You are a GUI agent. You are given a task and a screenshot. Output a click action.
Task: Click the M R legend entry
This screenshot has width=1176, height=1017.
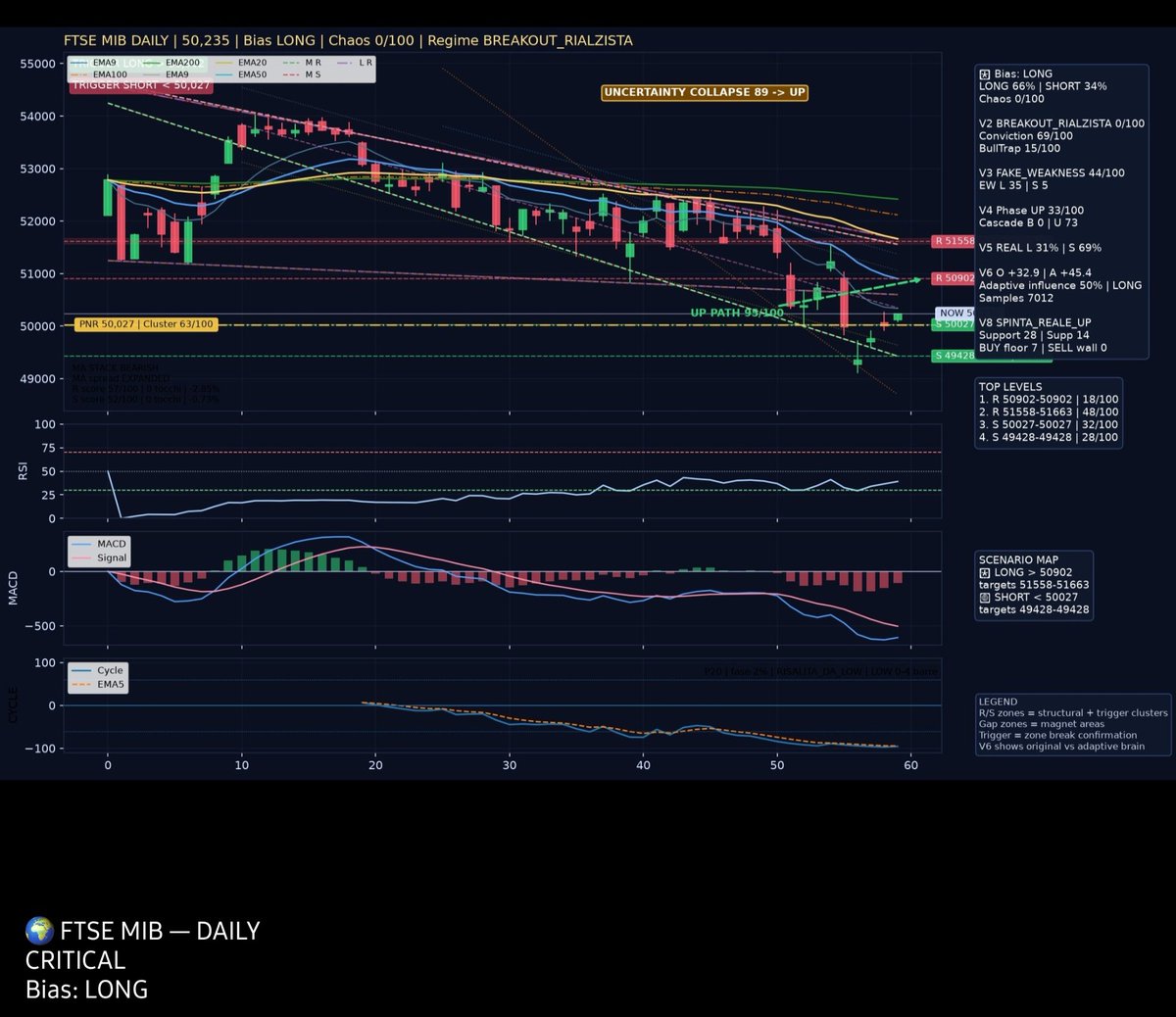point(302,63)
